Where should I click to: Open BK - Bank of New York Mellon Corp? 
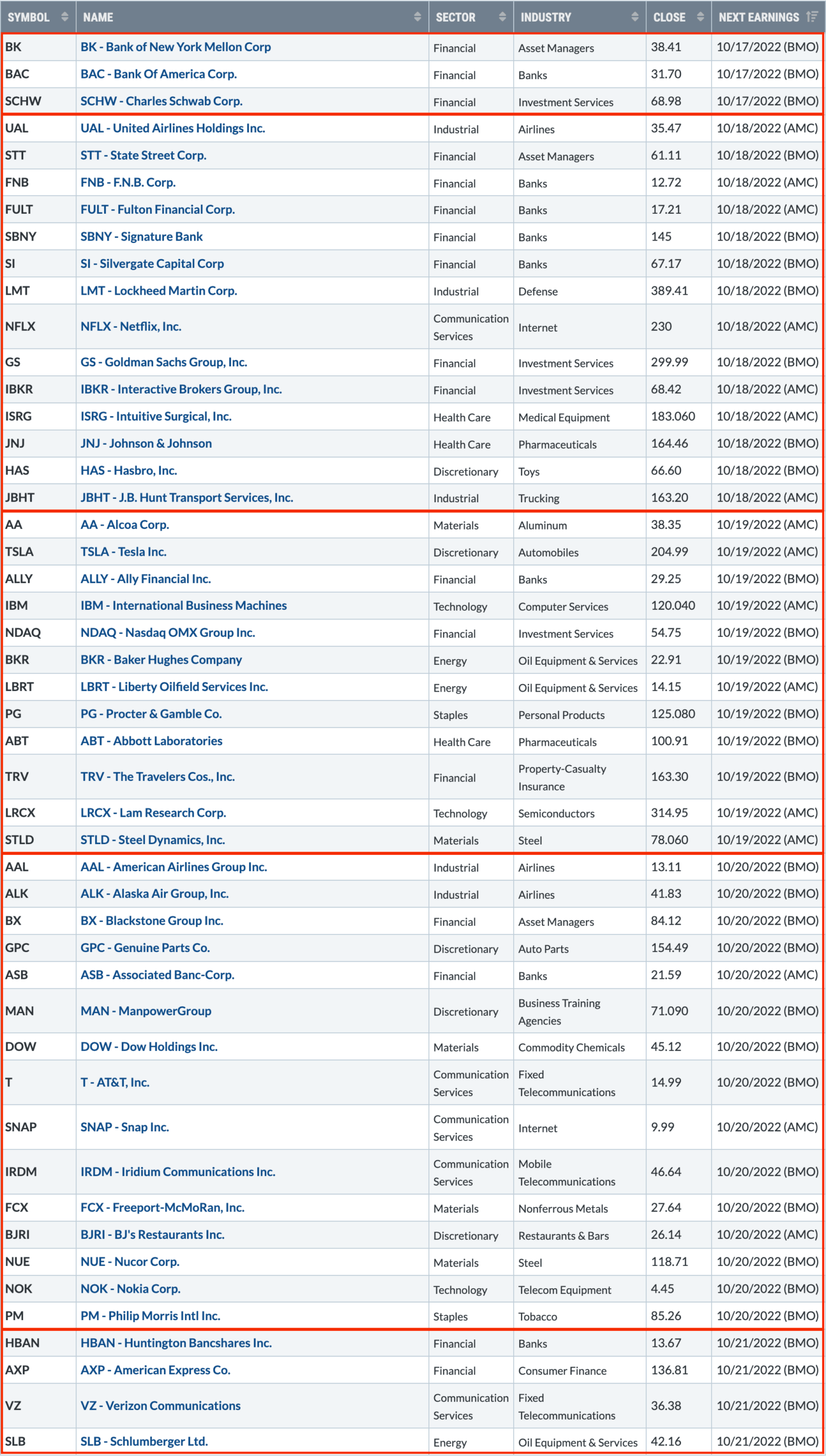[176, 47]
